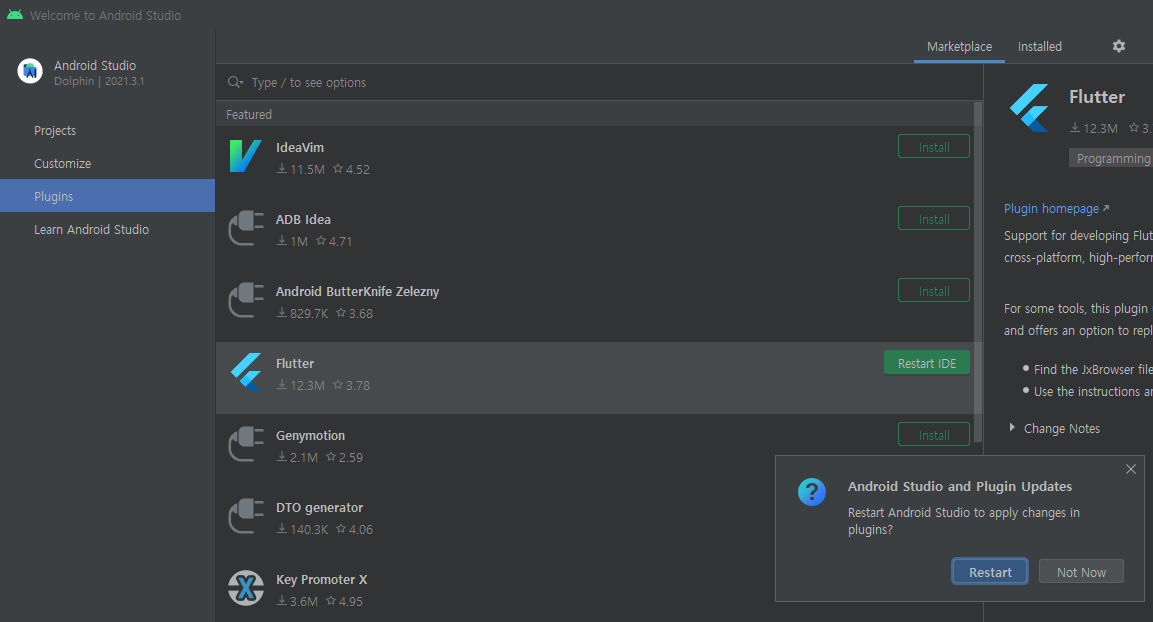Click the ADB Idea plug icon
The image size is (1153, 622).
tap(246, 228)
